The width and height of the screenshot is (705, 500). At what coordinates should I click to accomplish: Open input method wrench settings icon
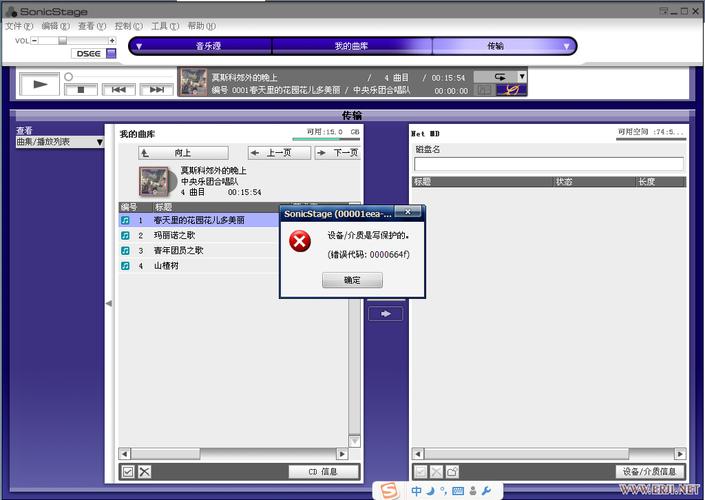pos(486,491)
